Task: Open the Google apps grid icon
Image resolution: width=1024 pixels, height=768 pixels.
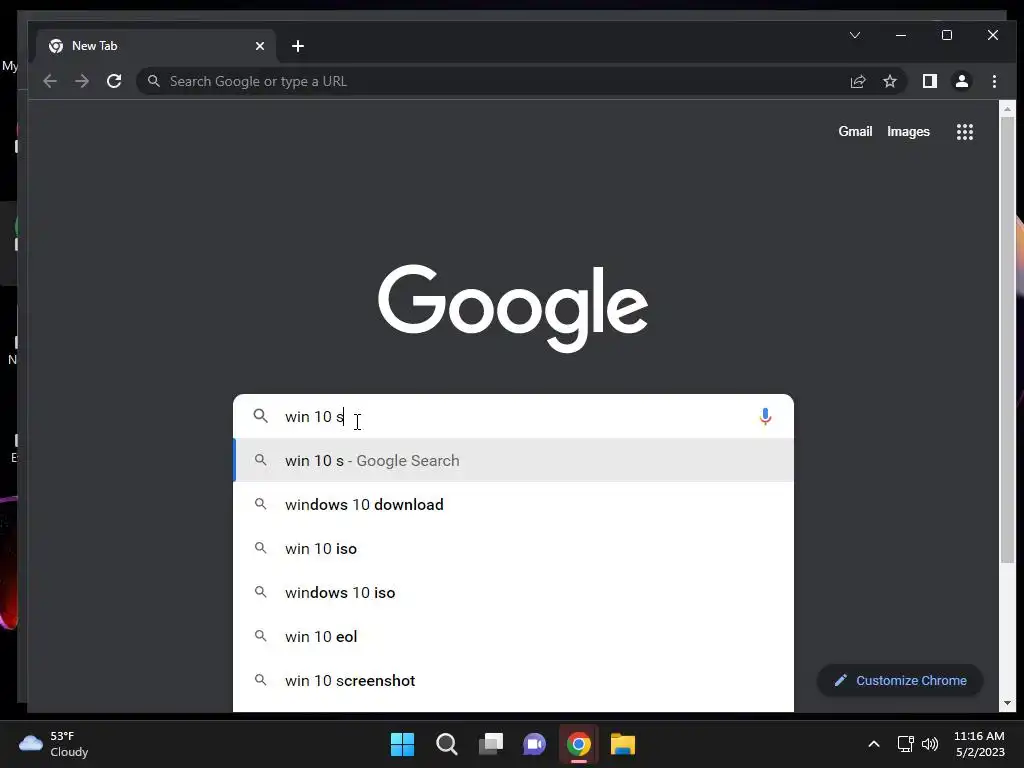Action: [x=965, y=132]
